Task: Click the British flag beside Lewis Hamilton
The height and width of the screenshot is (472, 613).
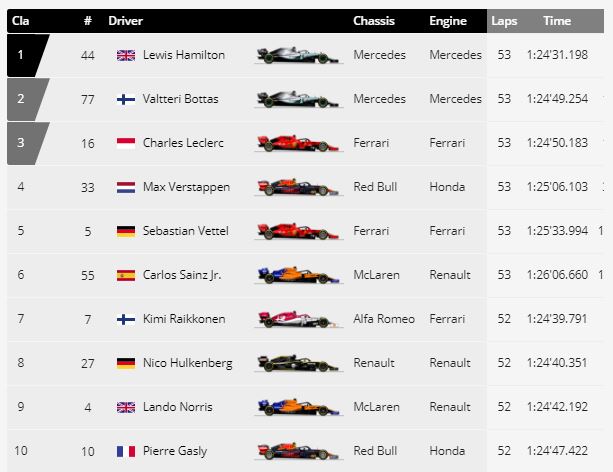Action: [x=127, y=55]
